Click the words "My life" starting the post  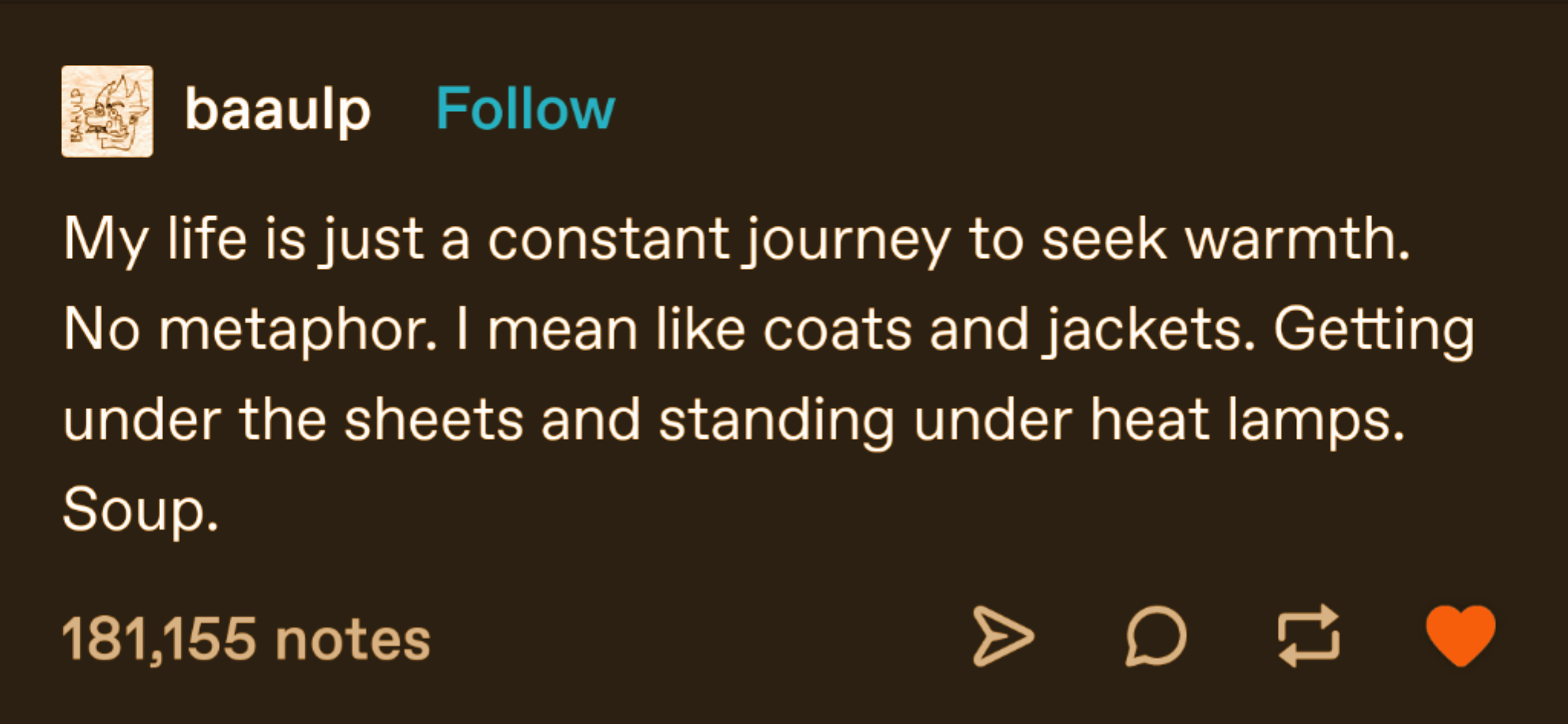tap(155, 239)
